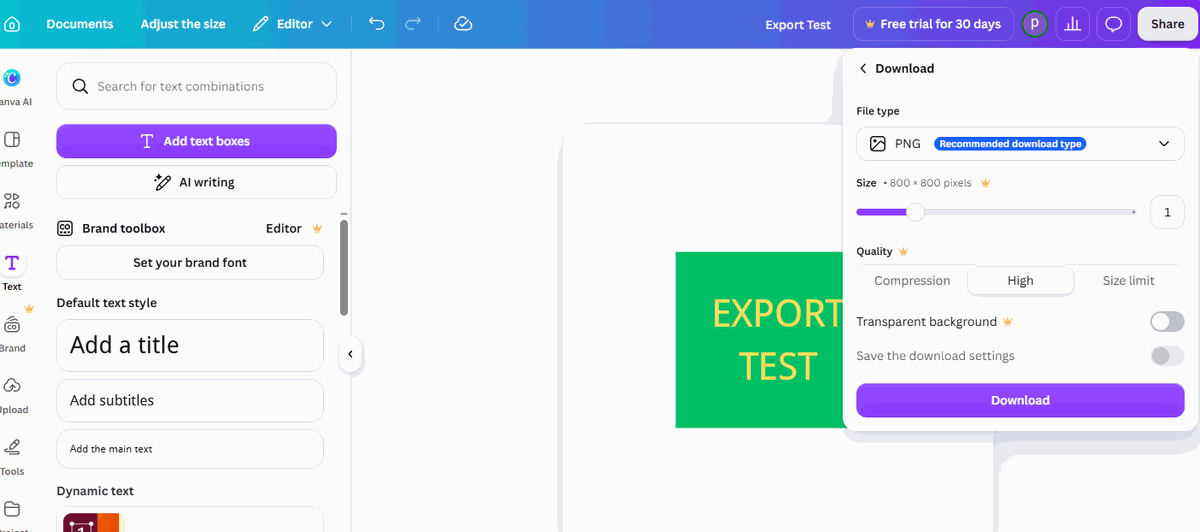Click the size multiplier field showing 1
Screen dimensions: 1200x532
pyautogui.click(x=1167, y=212)
